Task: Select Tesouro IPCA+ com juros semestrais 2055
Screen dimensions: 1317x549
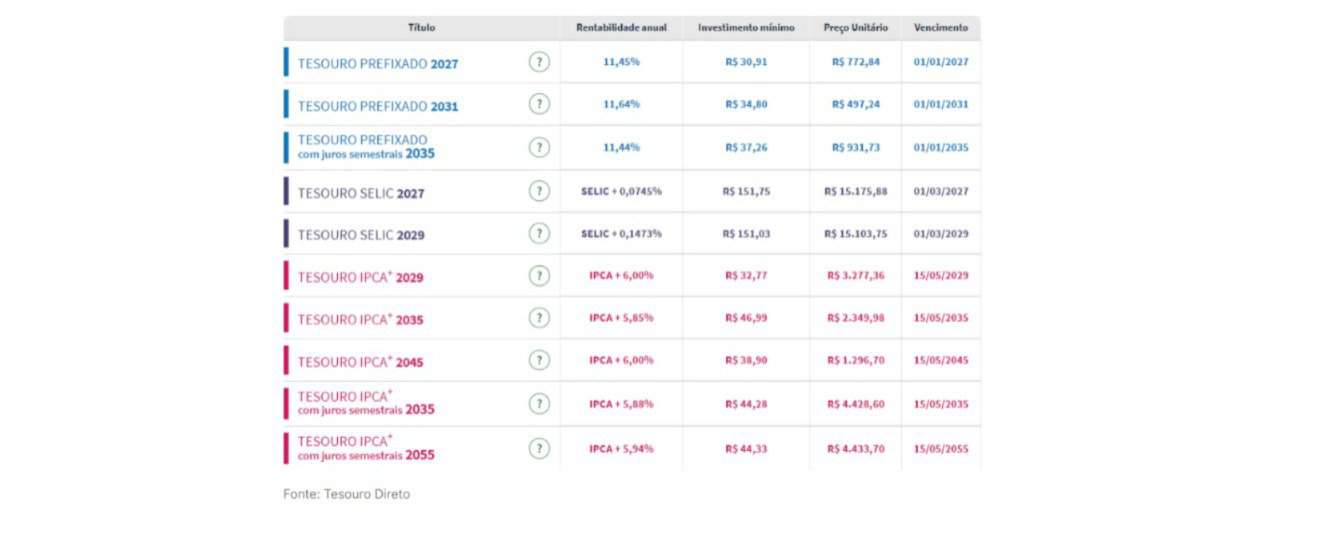Action: [366, 447]
